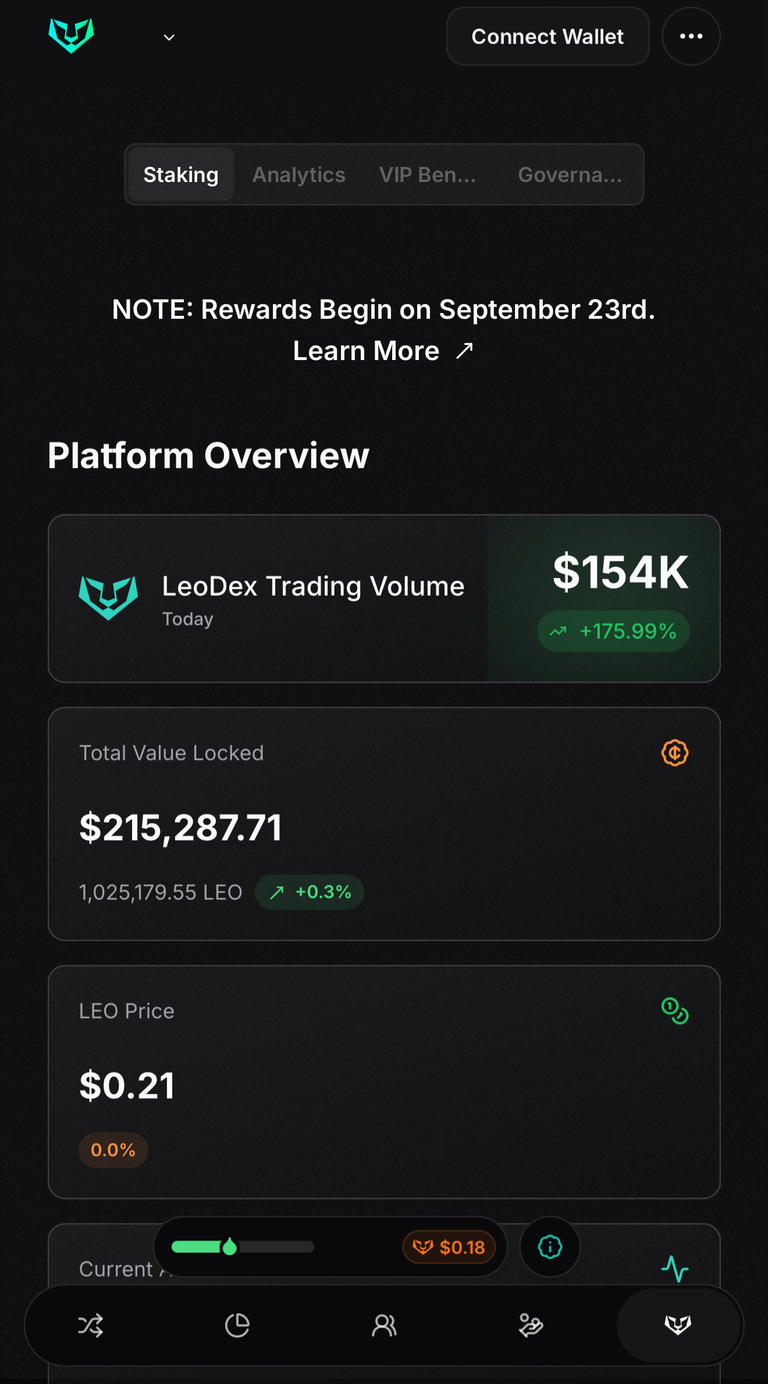Expand the chevron dropdown next to logo

(169, 37)
